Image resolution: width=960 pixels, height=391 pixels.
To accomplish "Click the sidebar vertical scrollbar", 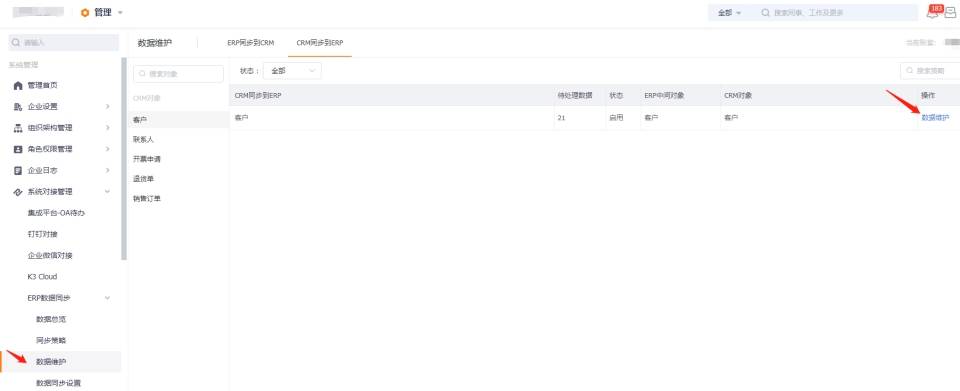I will [x=124, y=159].
